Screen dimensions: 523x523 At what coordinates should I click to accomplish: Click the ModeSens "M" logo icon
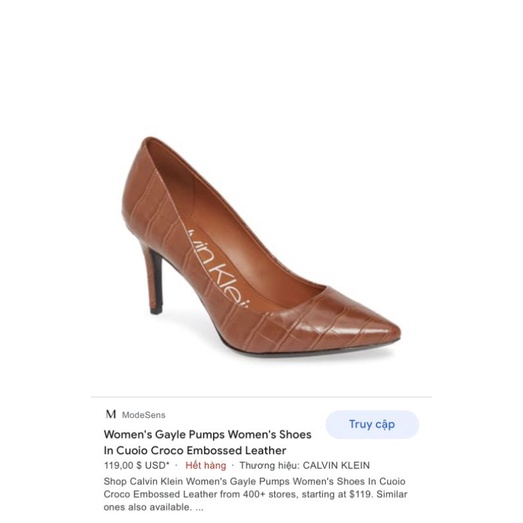tap(111, 415)
